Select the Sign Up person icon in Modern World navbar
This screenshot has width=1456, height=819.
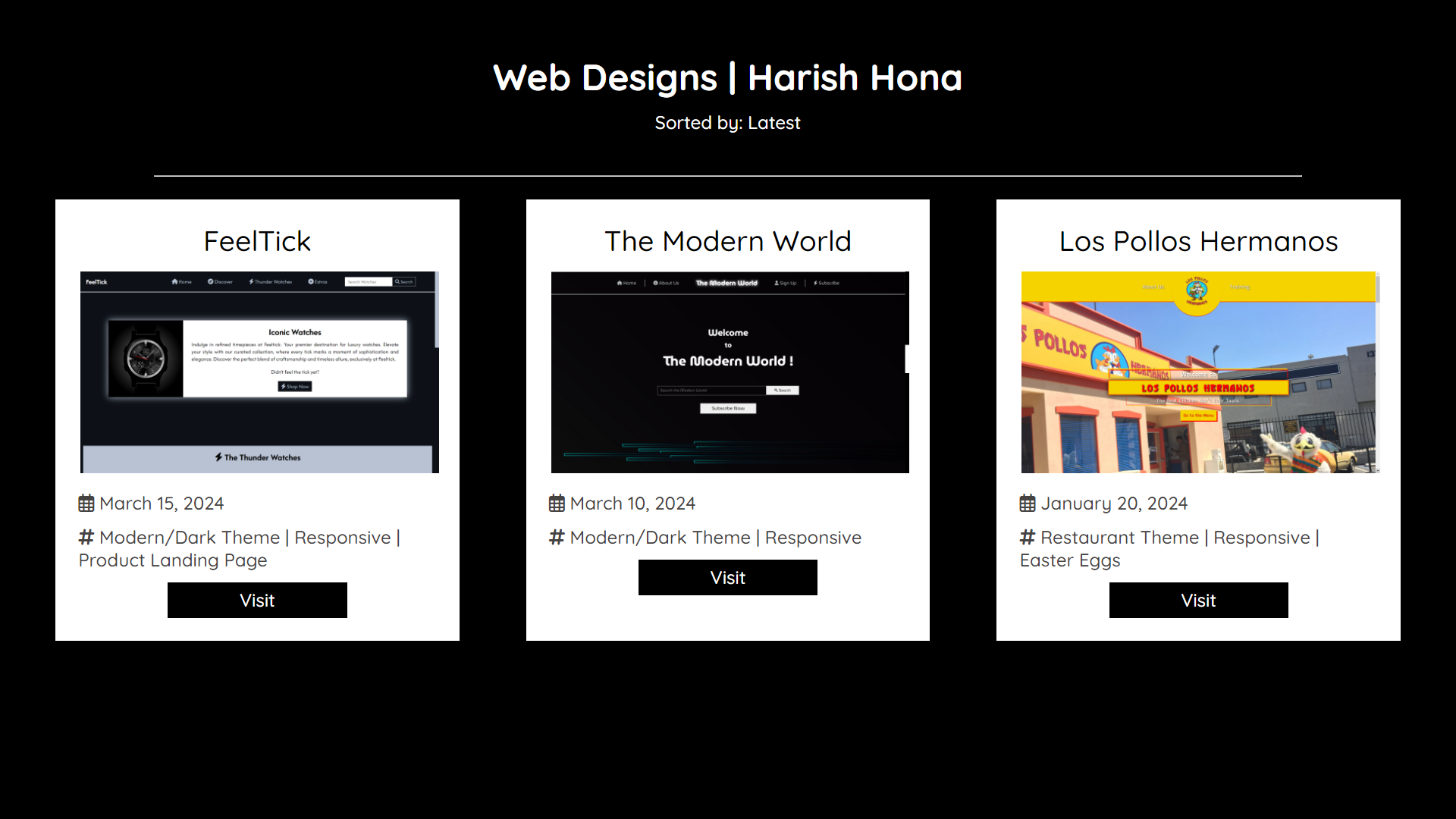click(x=776, y=283)
